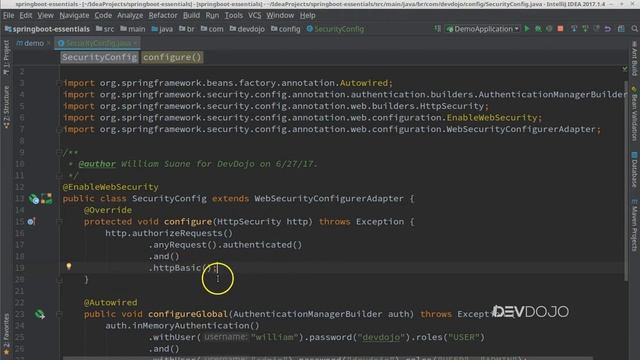Open the Help menu

[307, 16]
